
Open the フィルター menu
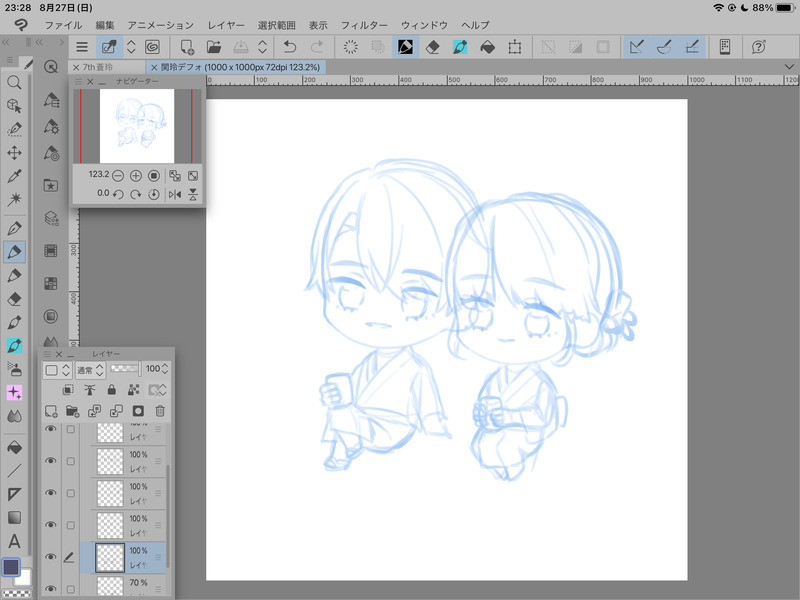coord(364,25)
